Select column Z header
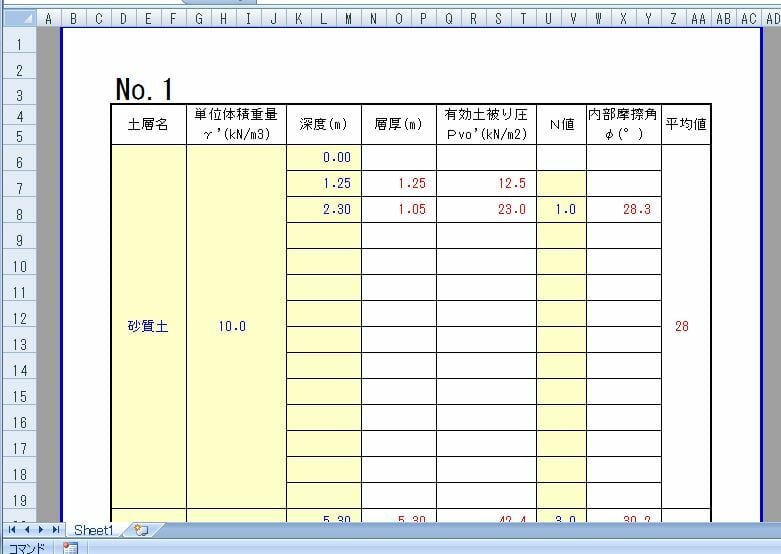The height and width of the screenshot is (554, 781). [673, 19]
